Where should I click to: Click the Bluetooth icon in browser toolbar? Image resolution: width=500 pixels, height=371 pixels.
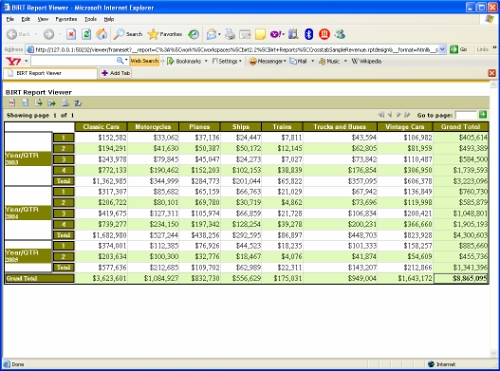point(309,34)
